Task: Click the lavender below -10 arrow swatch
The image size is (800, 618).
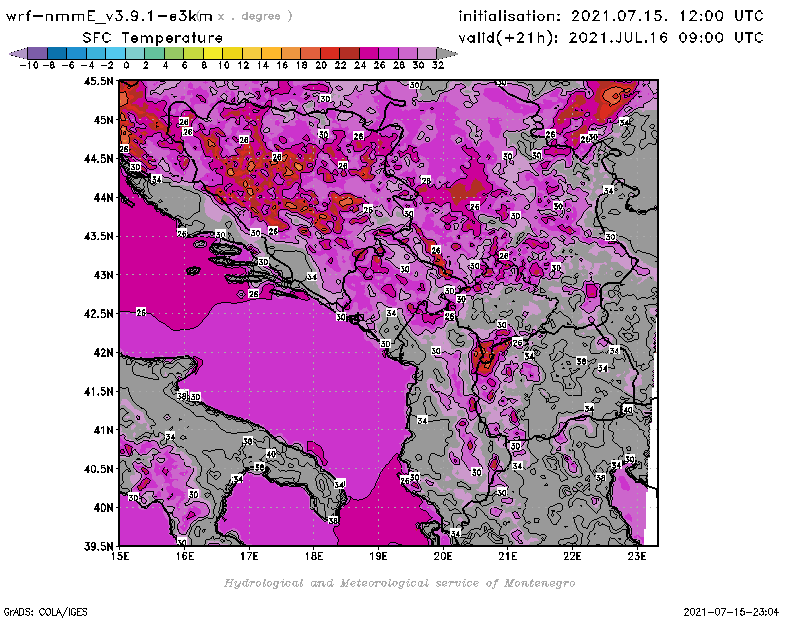Action: pos(18,53)
